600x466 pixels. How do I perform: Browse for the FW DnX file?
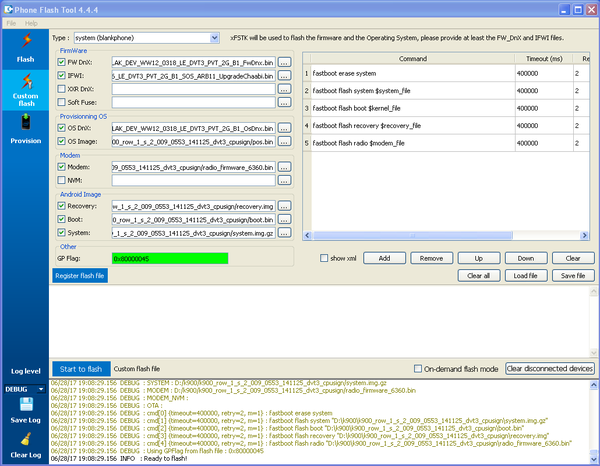click(x=285, y=62)
